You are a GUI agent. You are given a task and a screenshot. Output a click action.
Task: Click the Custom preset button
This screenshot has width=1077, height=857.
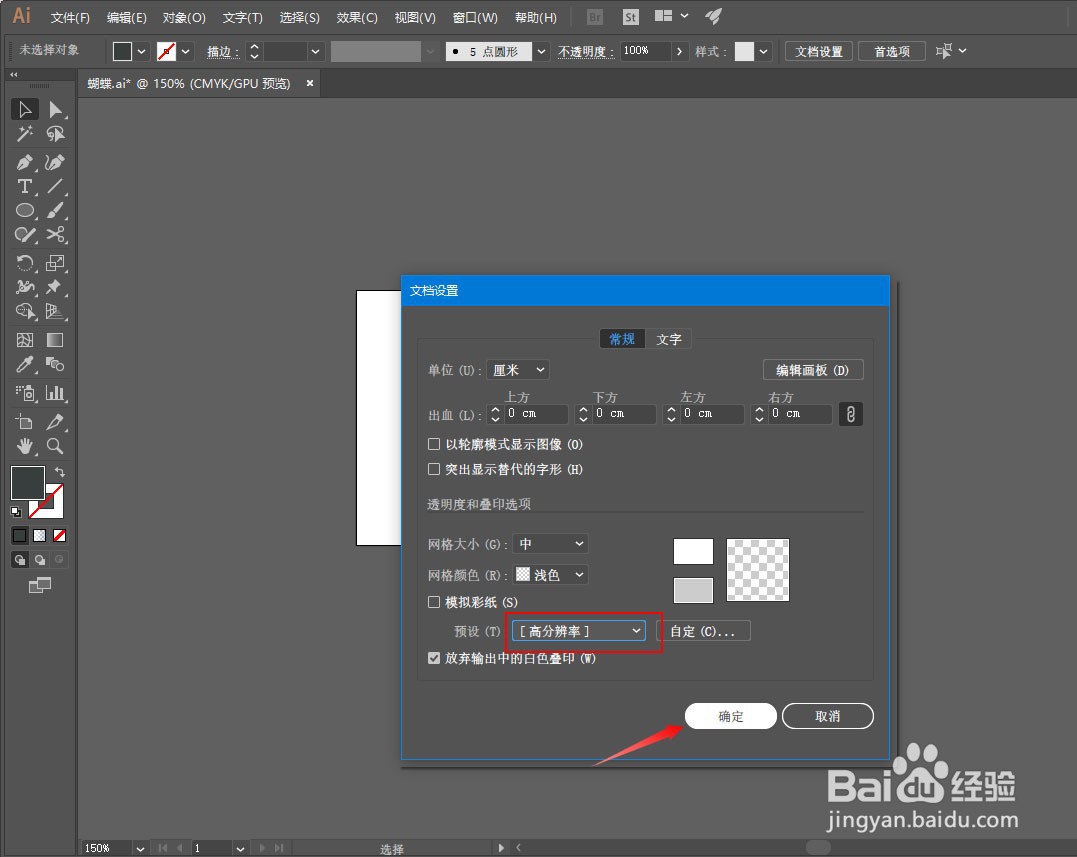tap(703, 631)
